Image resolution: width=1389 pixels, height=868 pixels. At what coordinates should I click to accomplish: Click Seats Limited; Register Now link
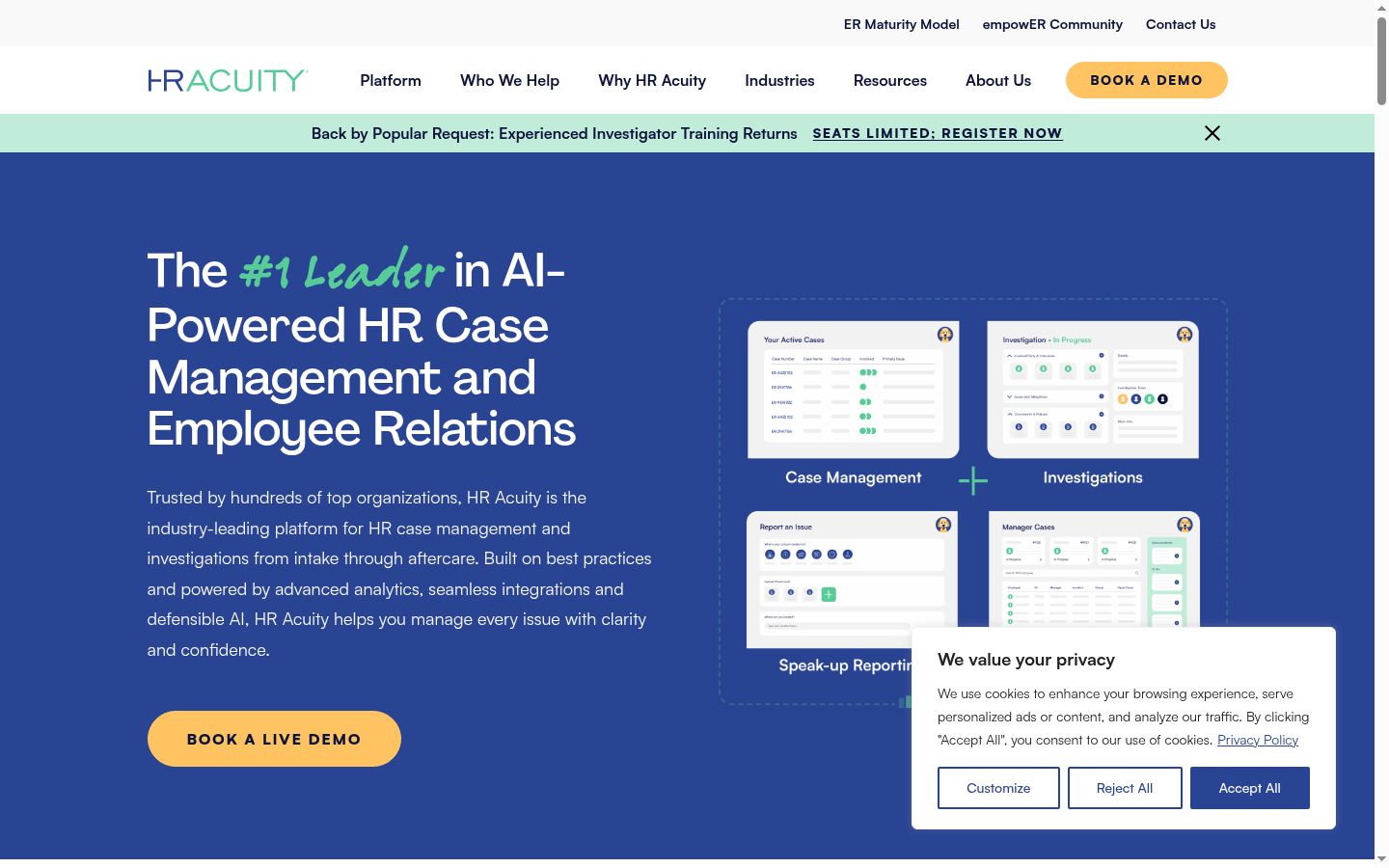pos(938,133)
